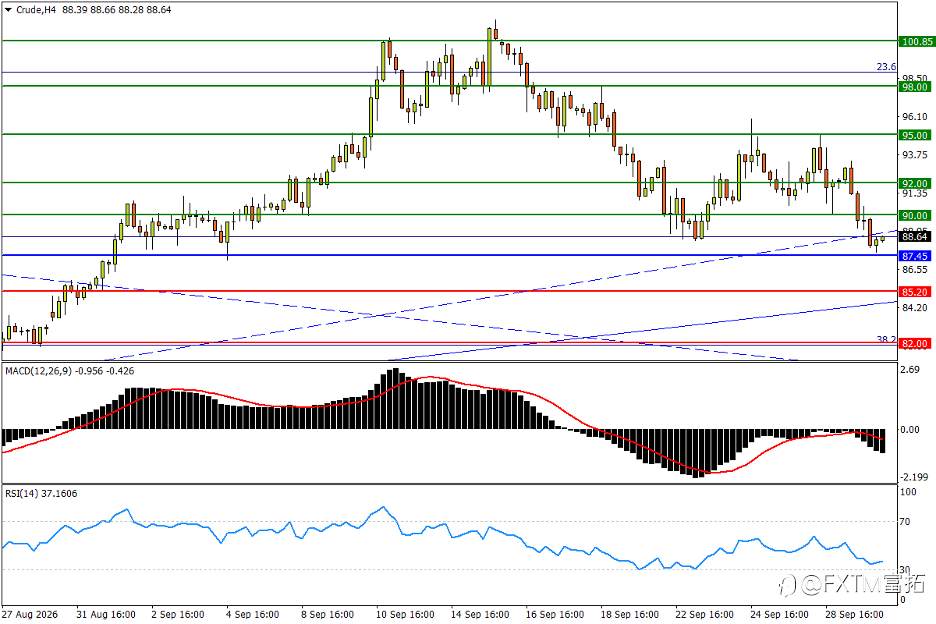Click the green 98.00 level tag
This screenshot has width=936, height=624.
tap(915, 87)
